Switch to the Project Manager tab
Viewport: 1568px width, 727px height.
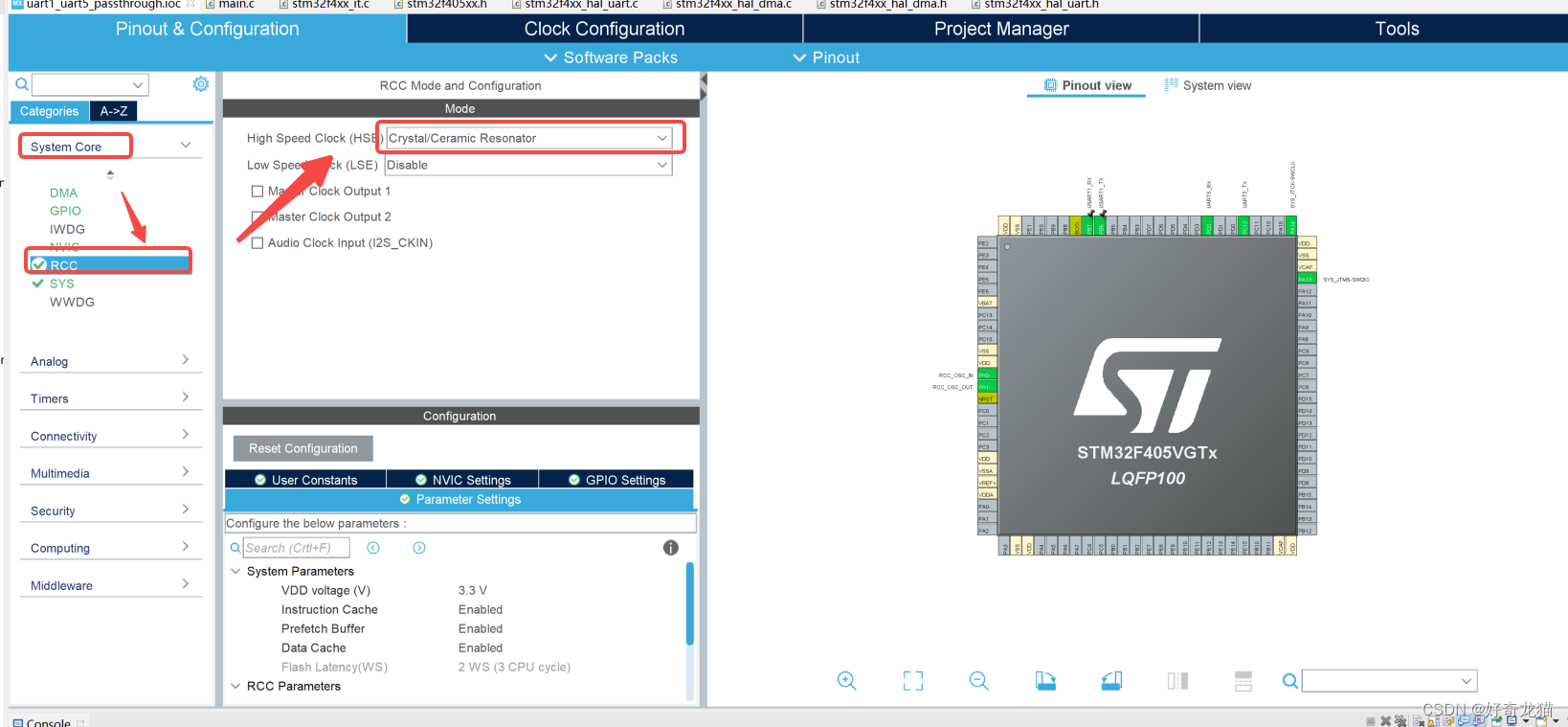coord(1001,29)
